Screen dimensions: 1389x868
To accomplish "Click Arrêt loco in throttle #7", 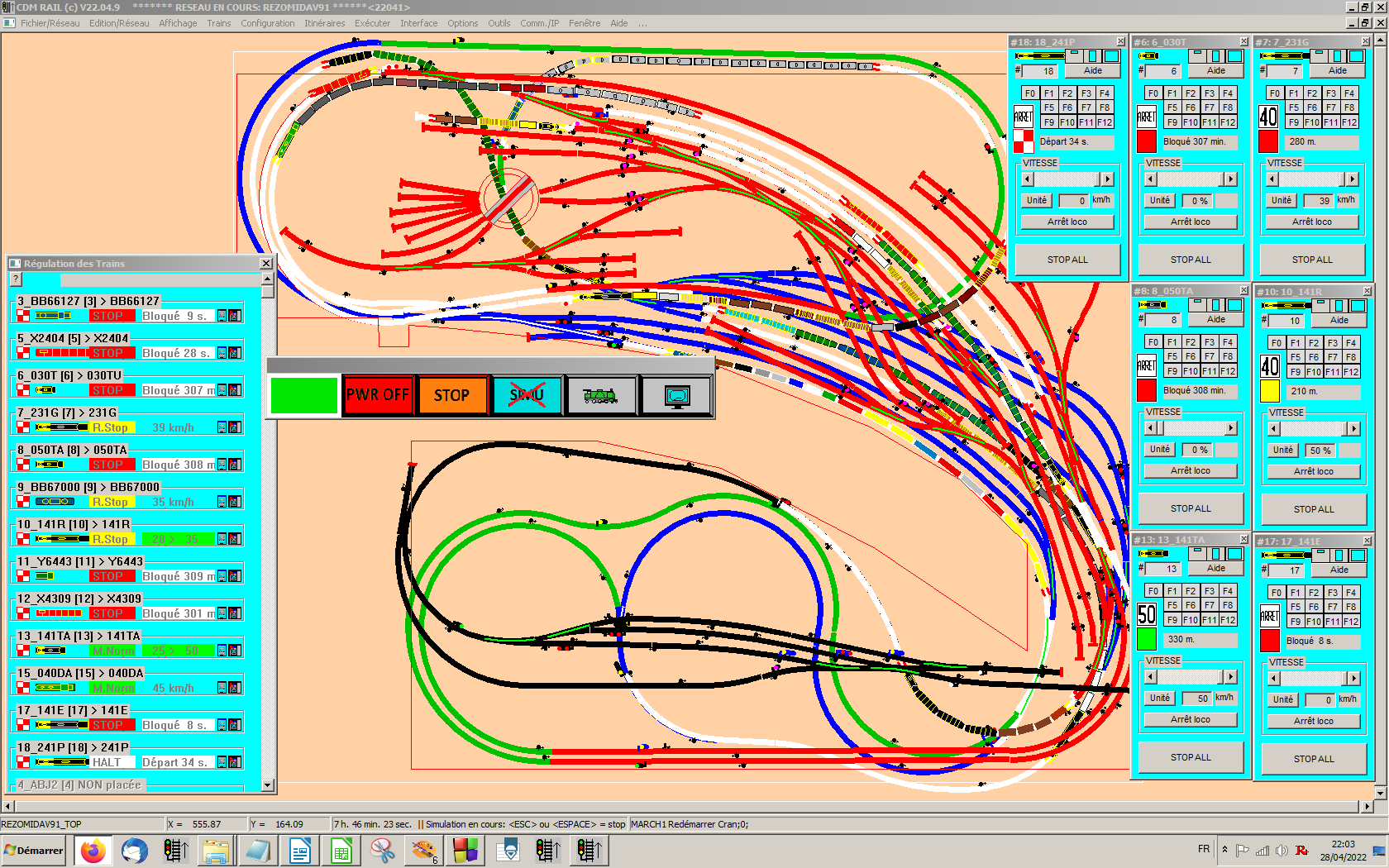I will click(1312, 222).
